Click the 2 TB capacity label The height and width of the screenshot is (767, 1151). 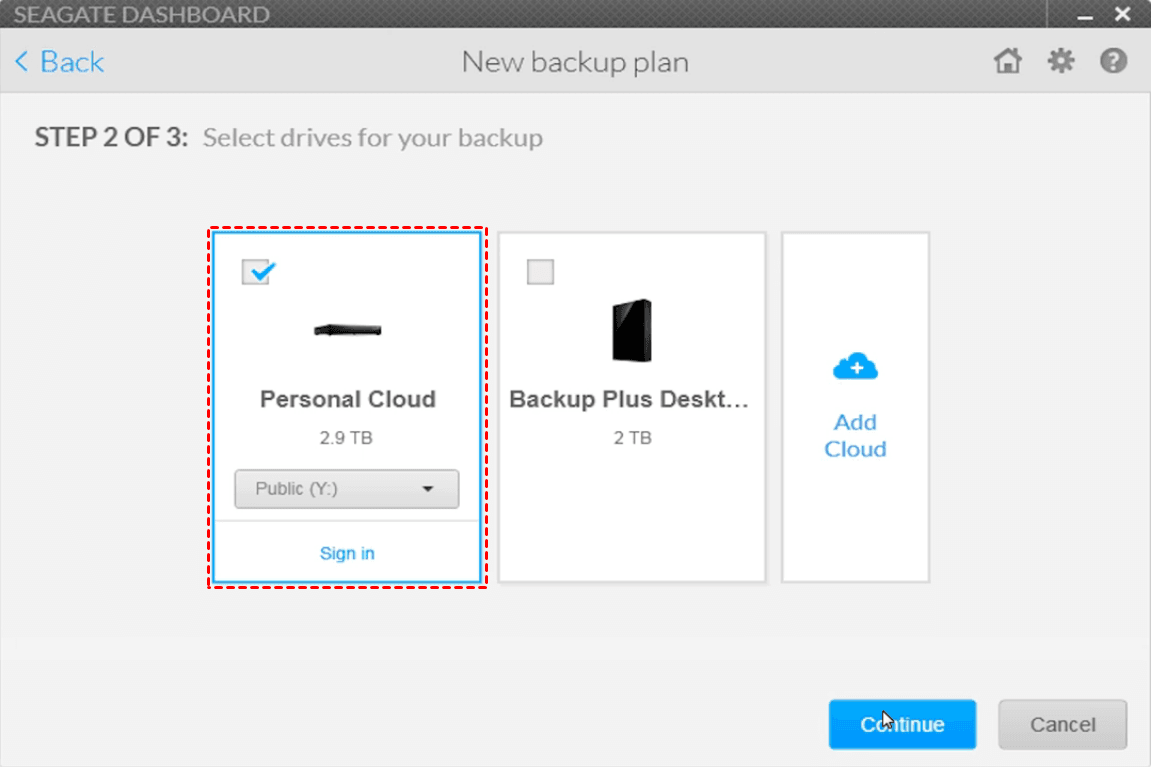(632, 438)
